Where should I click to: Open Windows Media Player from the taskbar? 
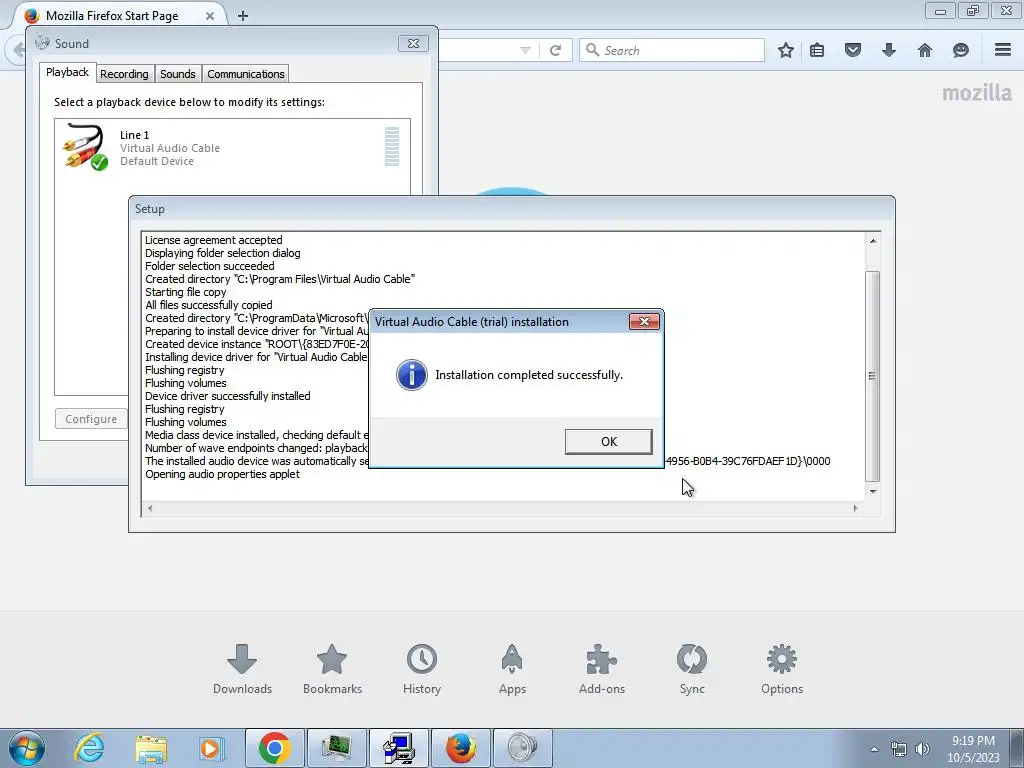pos(210,748)
